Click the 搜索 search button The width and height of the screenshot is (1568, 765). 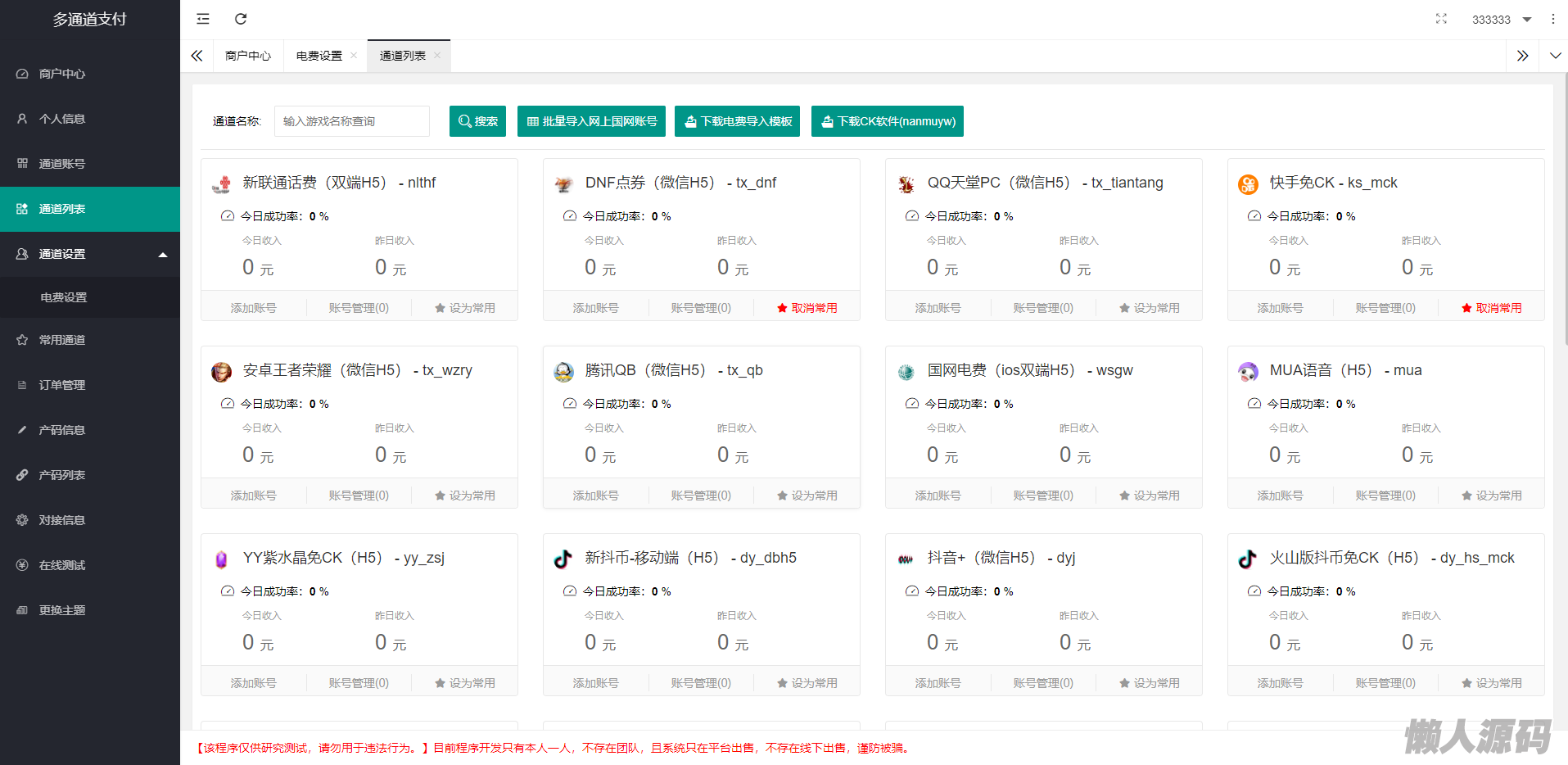click(477, 121)
